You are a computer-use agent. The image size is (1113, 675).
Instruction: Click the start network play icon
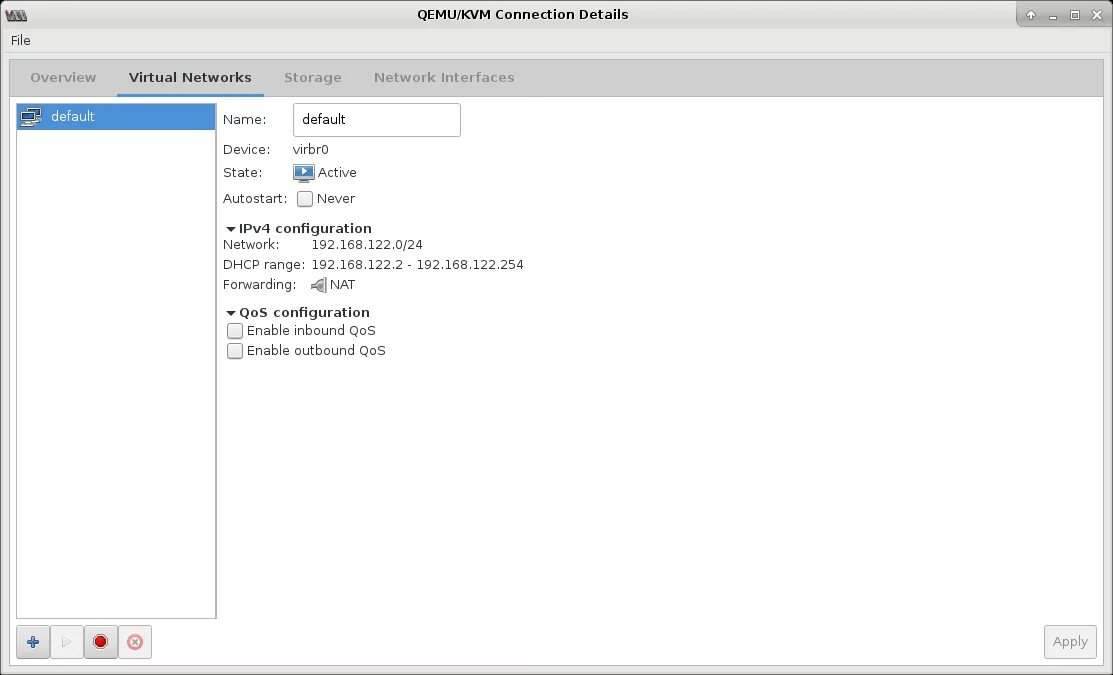pyautogui.click(x=67, y=642)
